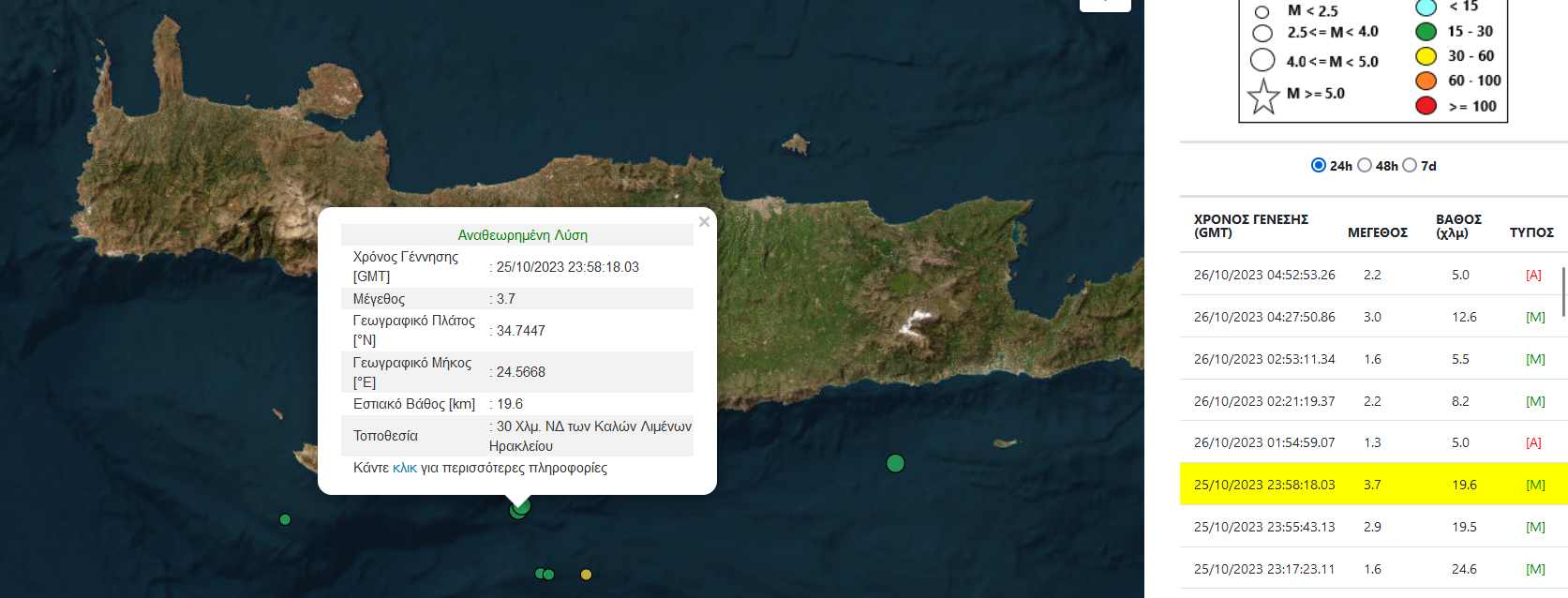The height and width of the screenshot is (598, 1568).
Task: Click the 2.5 <= M < 4.0 legend circle
Action: point(1262,34)
